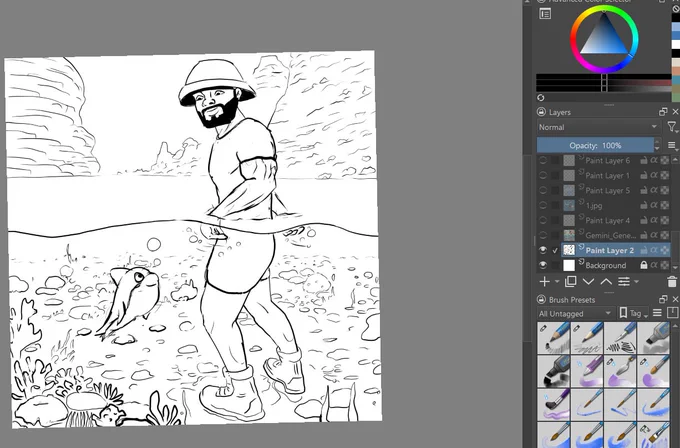Move layer up with the up chevron
Viewport: 680px width, 448px height.
click(606, 282)
